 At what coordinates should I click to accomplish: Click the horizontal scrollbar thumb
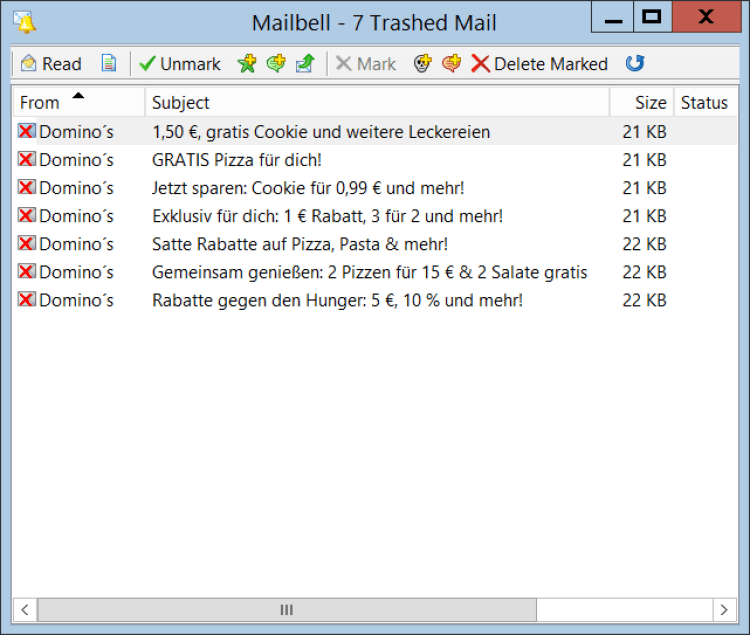(x=287, y=610)
